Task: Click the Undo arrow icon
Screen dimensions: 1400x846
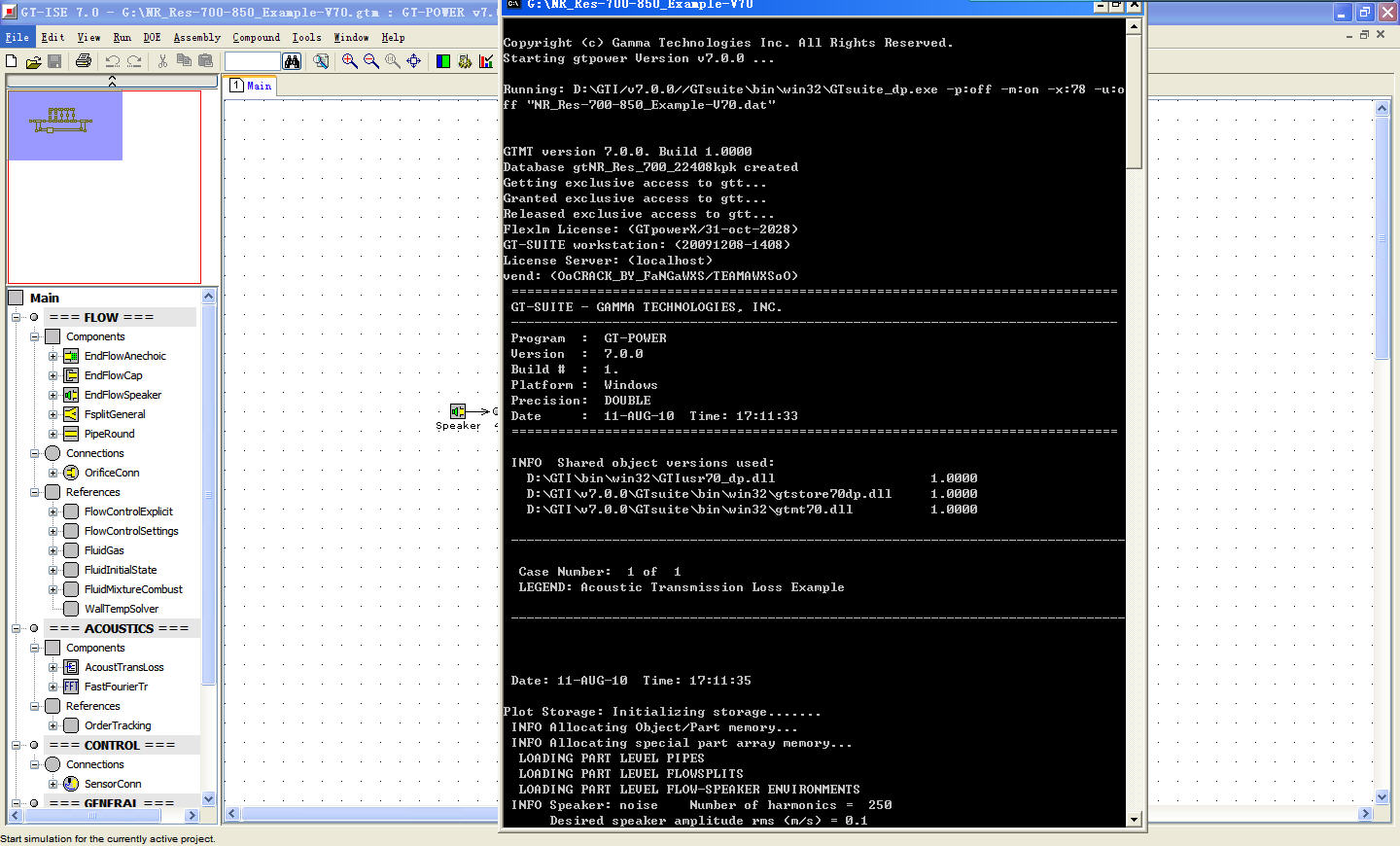Action: point(113,61)
